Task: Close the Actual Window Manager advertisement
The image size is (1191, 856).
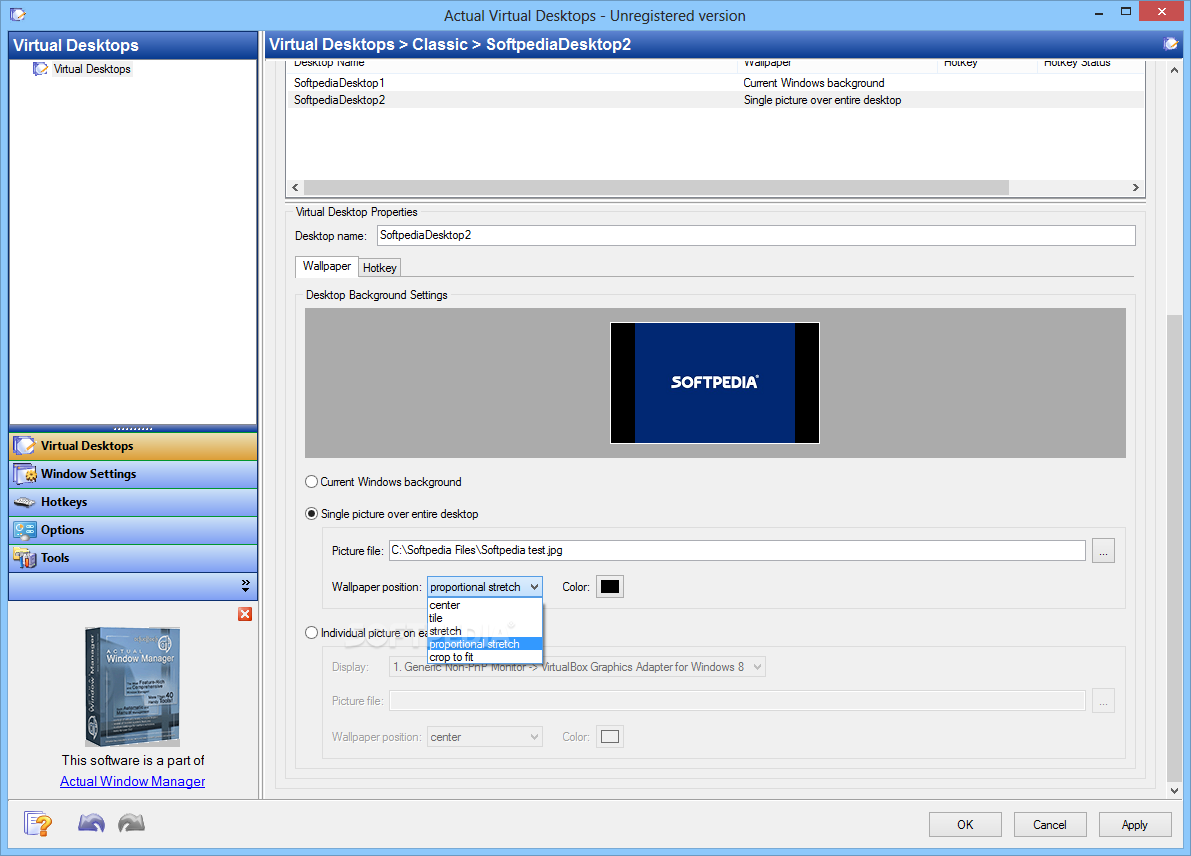Action: pos(245,614)
